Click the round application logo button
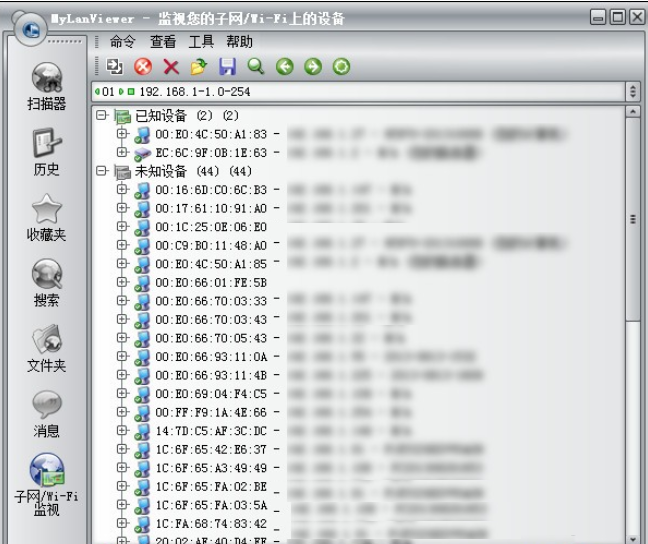648x544 pixels. click(x=30, y=29)
